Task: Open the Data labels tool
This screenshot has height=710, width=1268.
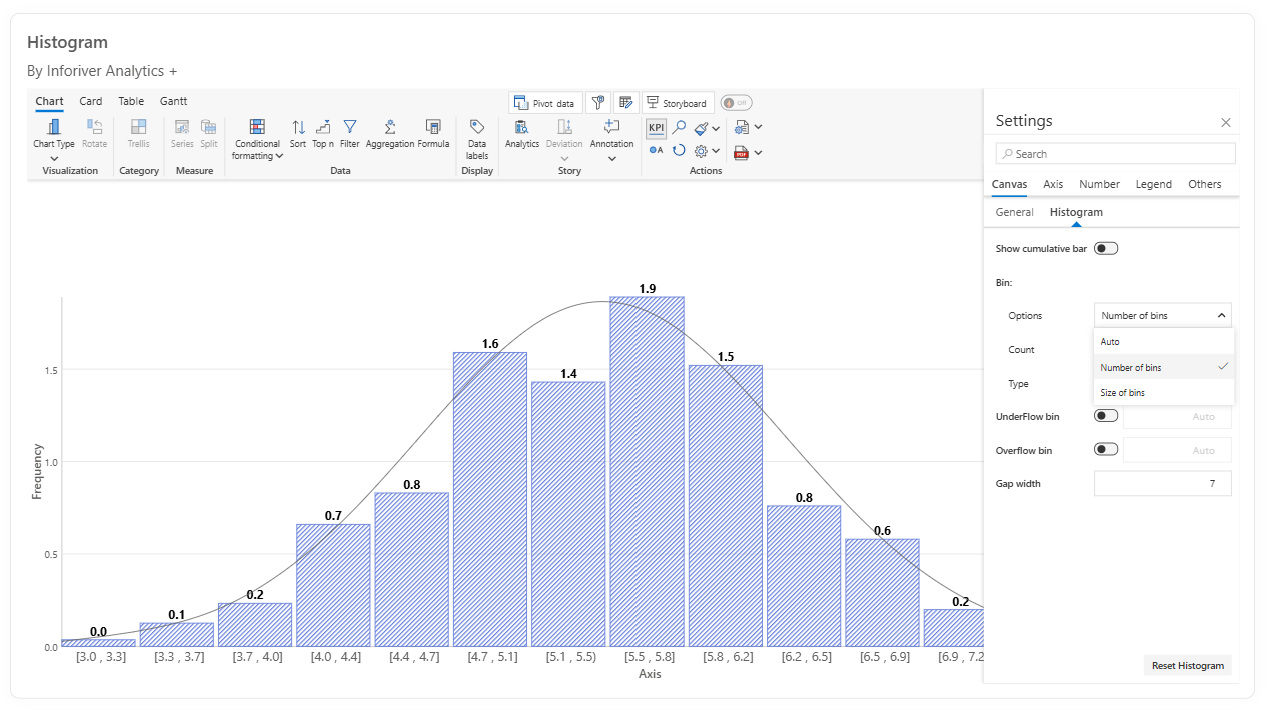Action: 477,139
